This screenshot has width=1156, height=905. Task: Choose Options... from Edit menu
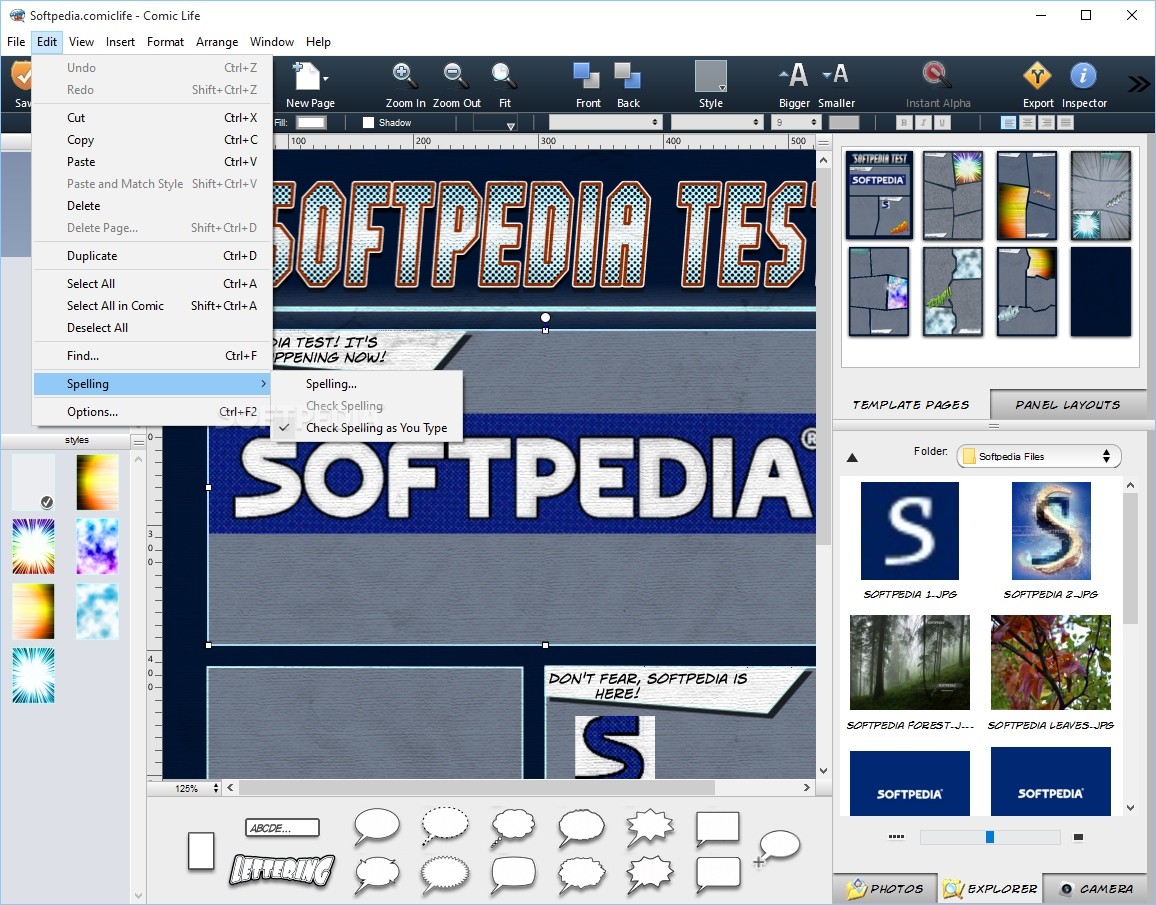click(152, 411)
